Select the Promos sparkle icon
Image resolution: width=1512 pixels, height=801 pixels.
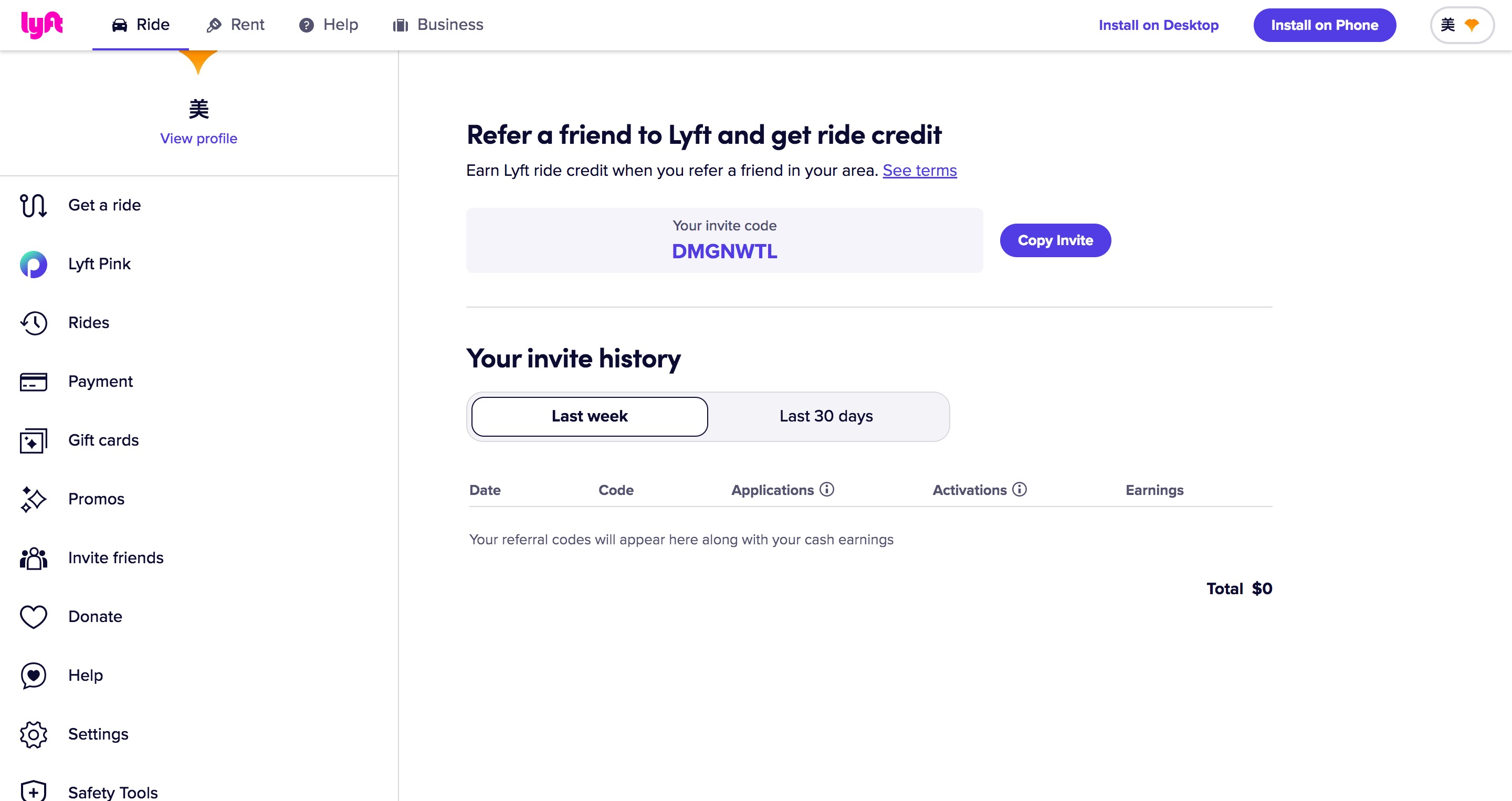(34, 499)
